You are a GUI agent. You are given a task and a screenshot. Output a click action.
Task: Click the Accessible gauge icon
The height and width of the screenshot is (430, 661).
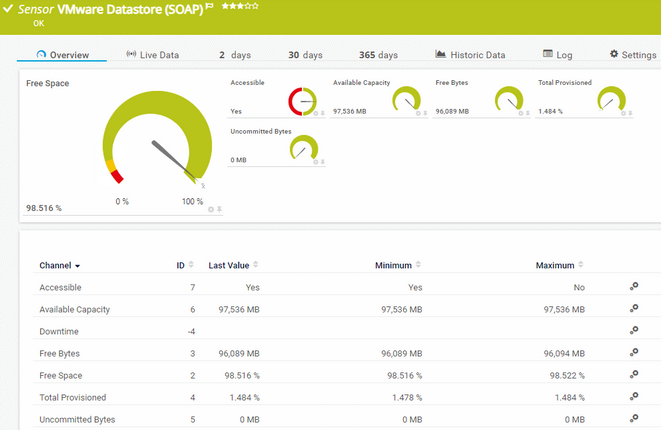[301, 100]
